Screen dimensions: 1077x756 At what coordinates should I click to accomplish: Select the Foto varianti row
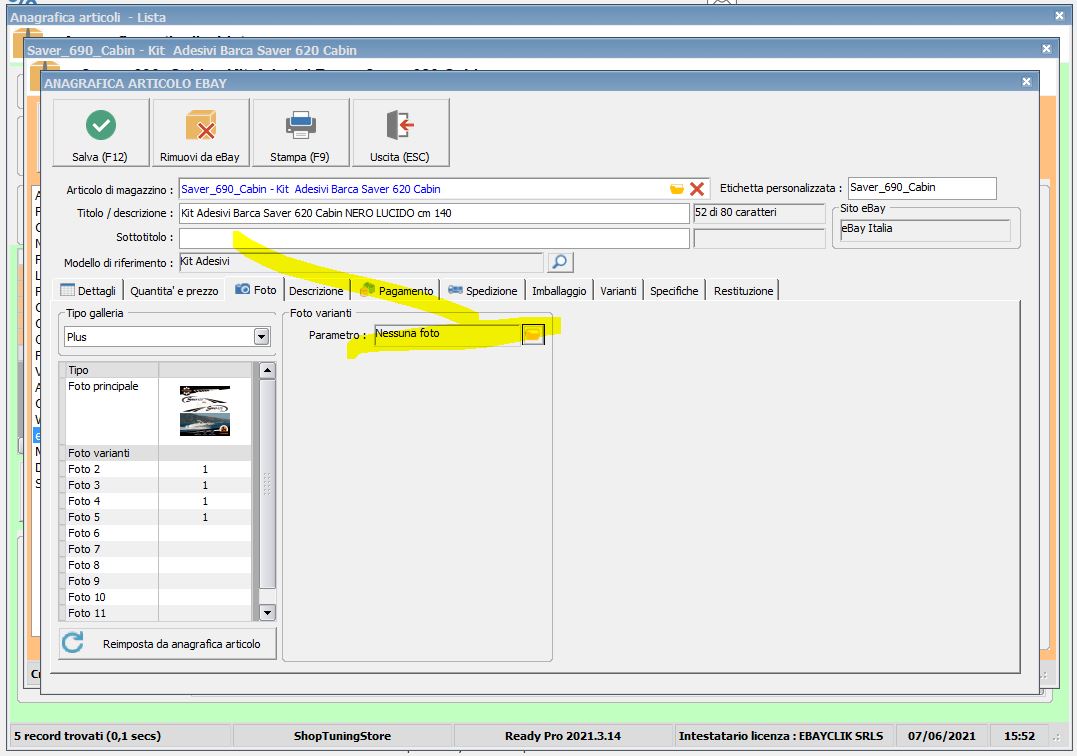click(x=159, y=453)
